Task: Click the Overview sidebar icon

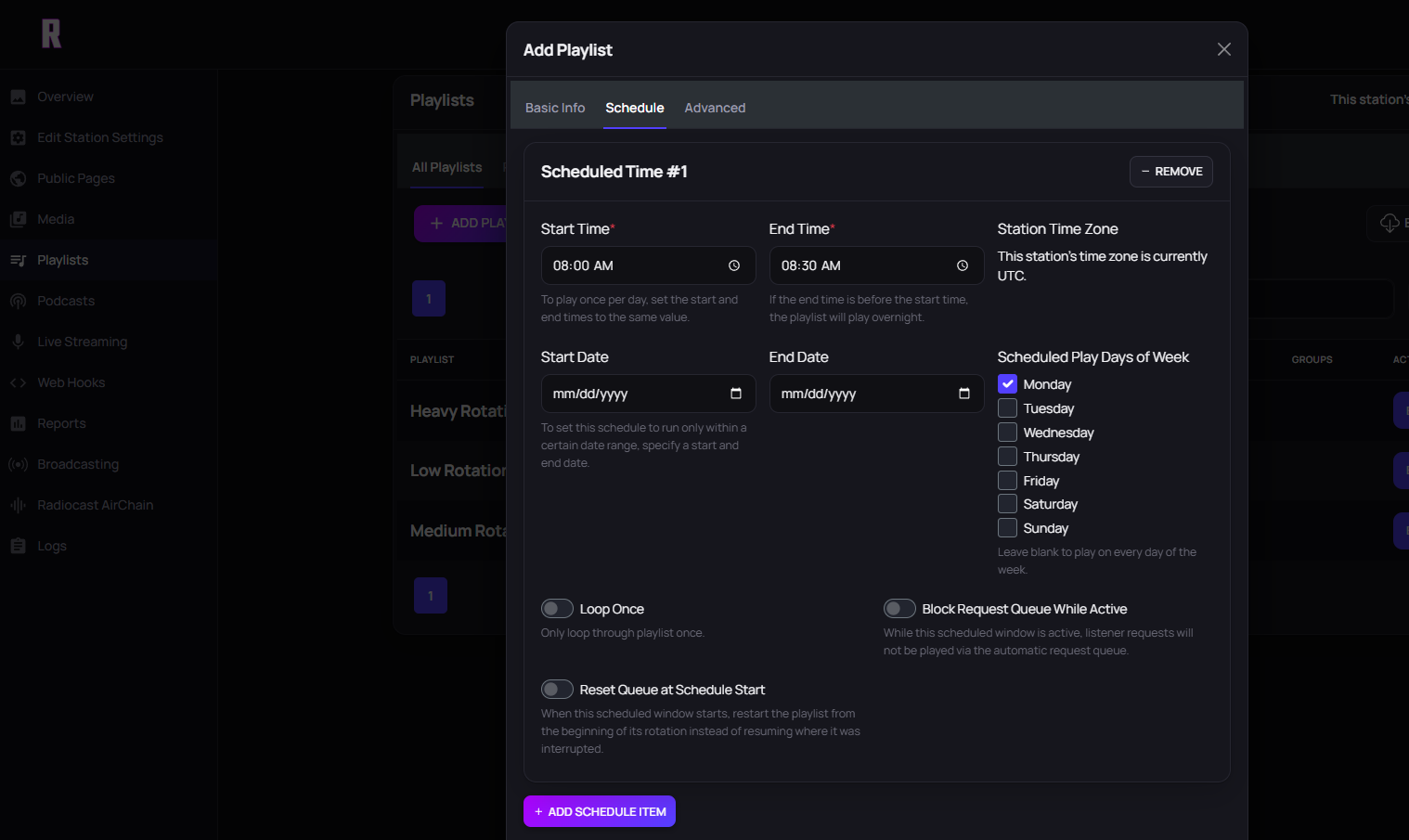Action: point(18,97)
